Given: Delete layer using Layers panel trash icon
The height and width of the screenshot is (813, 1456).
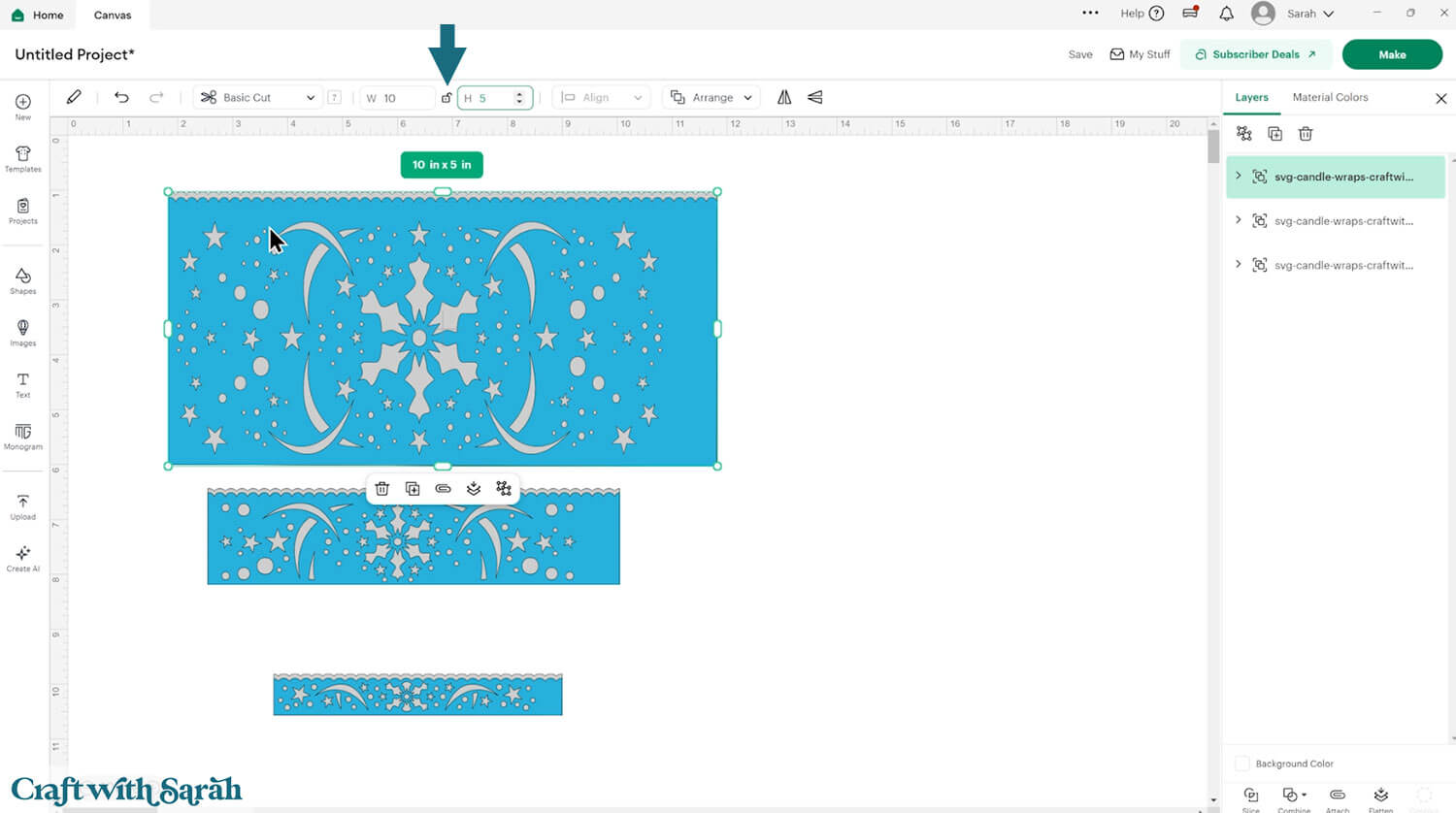Looking at the screenshot, I should pyautogui.click(x=1306, y=134).
